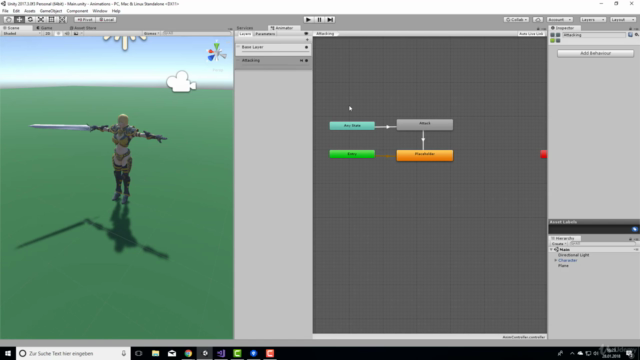Open the GameObject menu
The width and height of the screenshot is (640, 360).
(51, 11)
